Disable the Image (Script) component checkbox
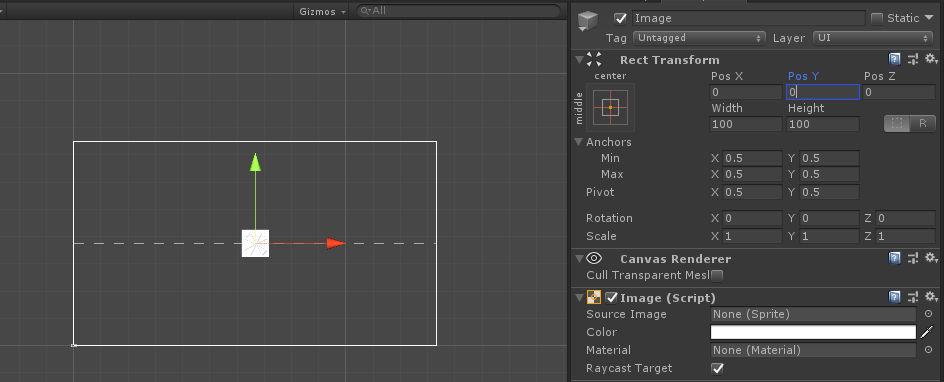Image resolution: width=944 pixels, height=382 pixels. [611, 298]
